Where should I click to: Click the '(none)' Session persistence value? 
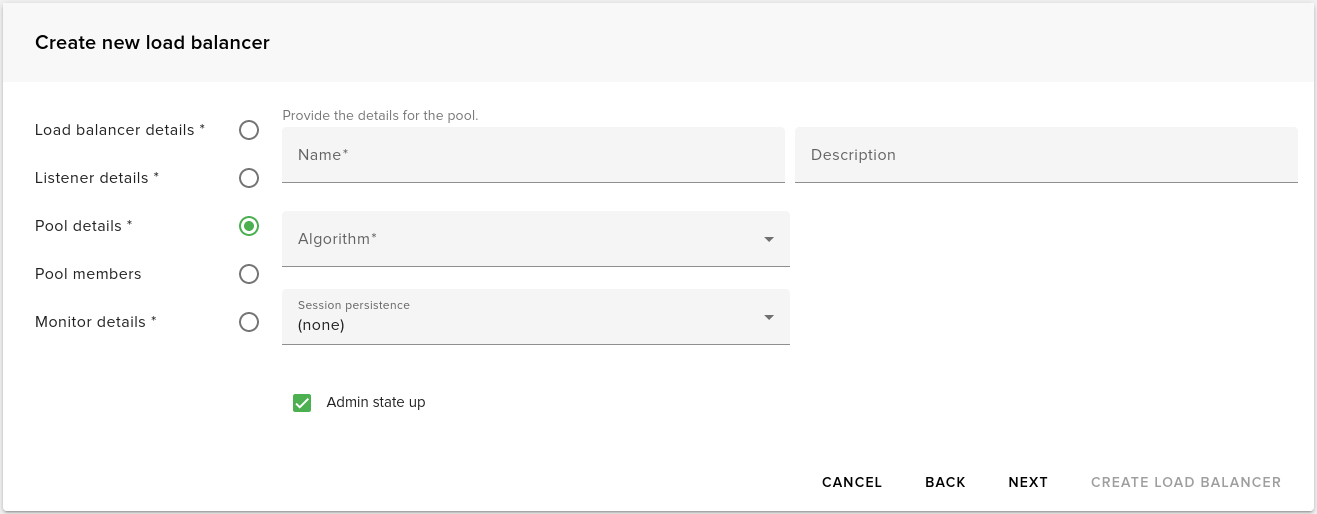pos(321,325)
